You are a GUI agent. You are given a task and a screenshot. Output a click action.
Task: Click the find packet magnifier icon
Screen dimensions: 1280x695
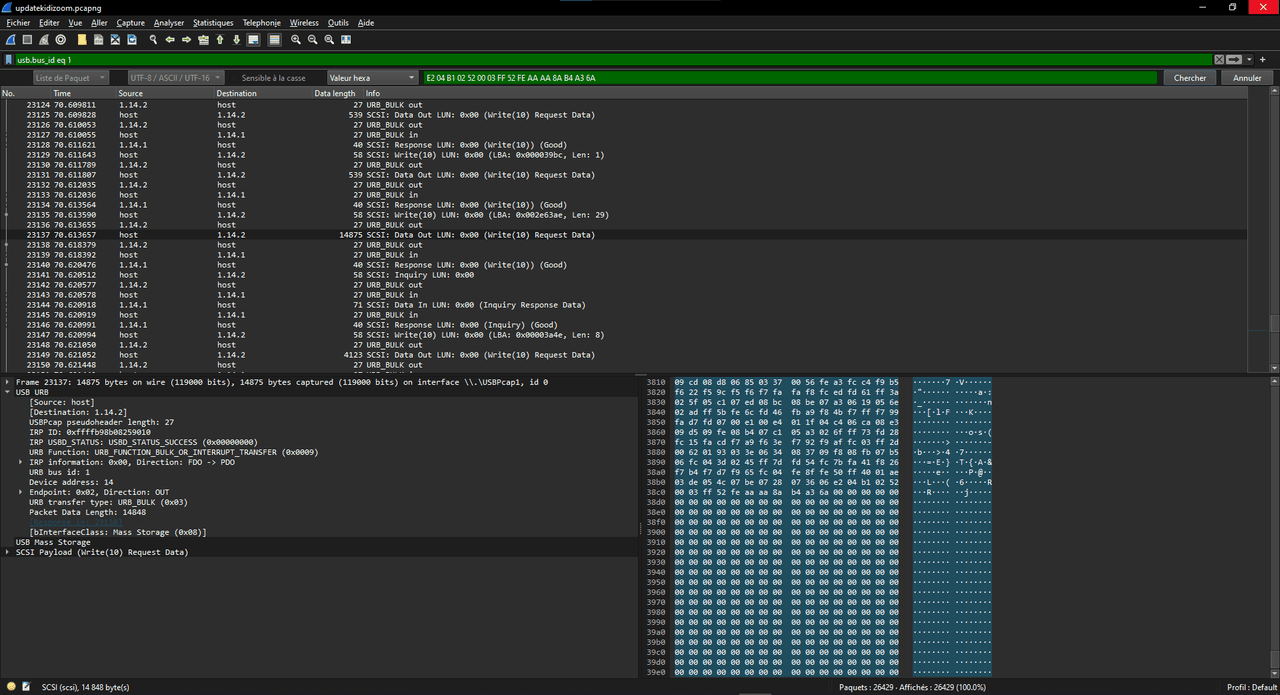click(x=153, y=40)
